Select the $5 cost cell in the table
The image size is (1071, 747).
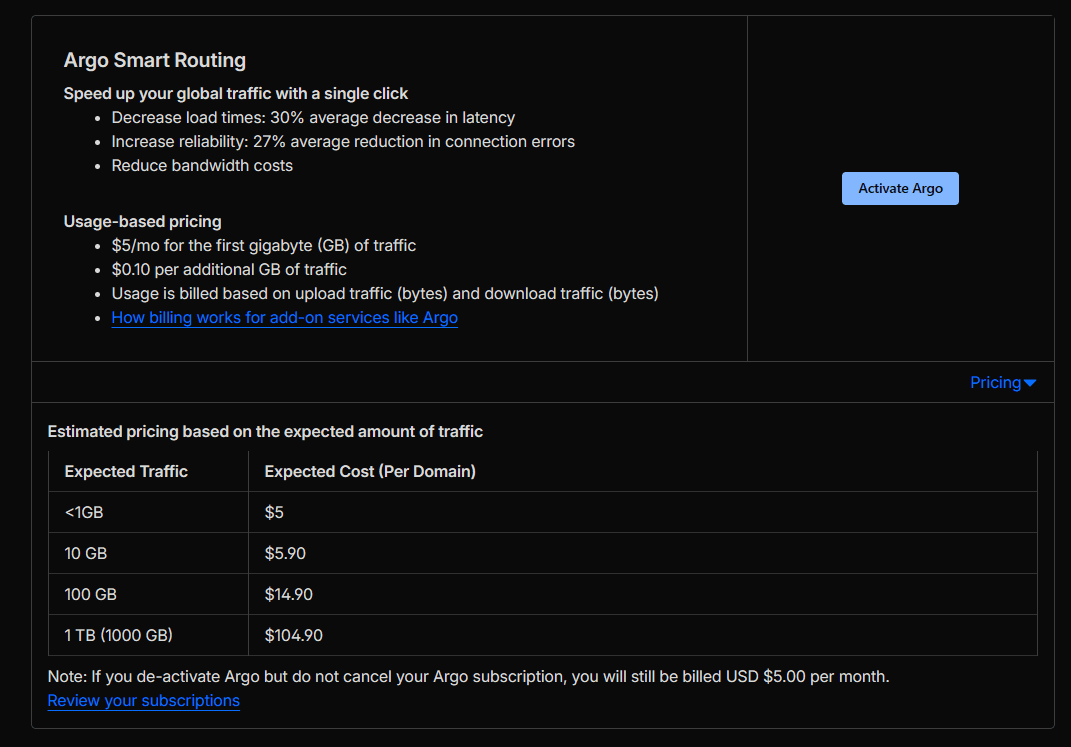pos(274,513)
